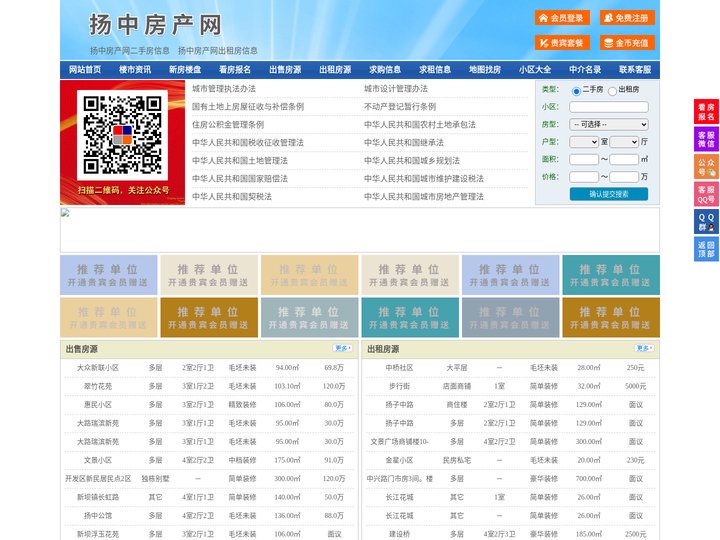Open the 建设桥 rental listing

399,534
